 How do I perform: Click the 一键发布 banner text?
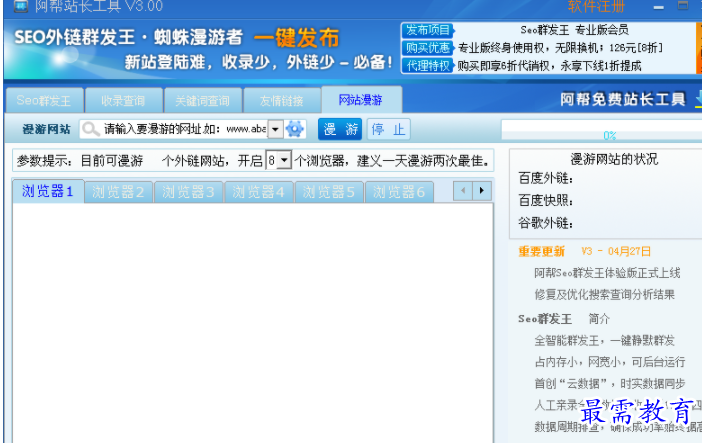coord(296,38)
